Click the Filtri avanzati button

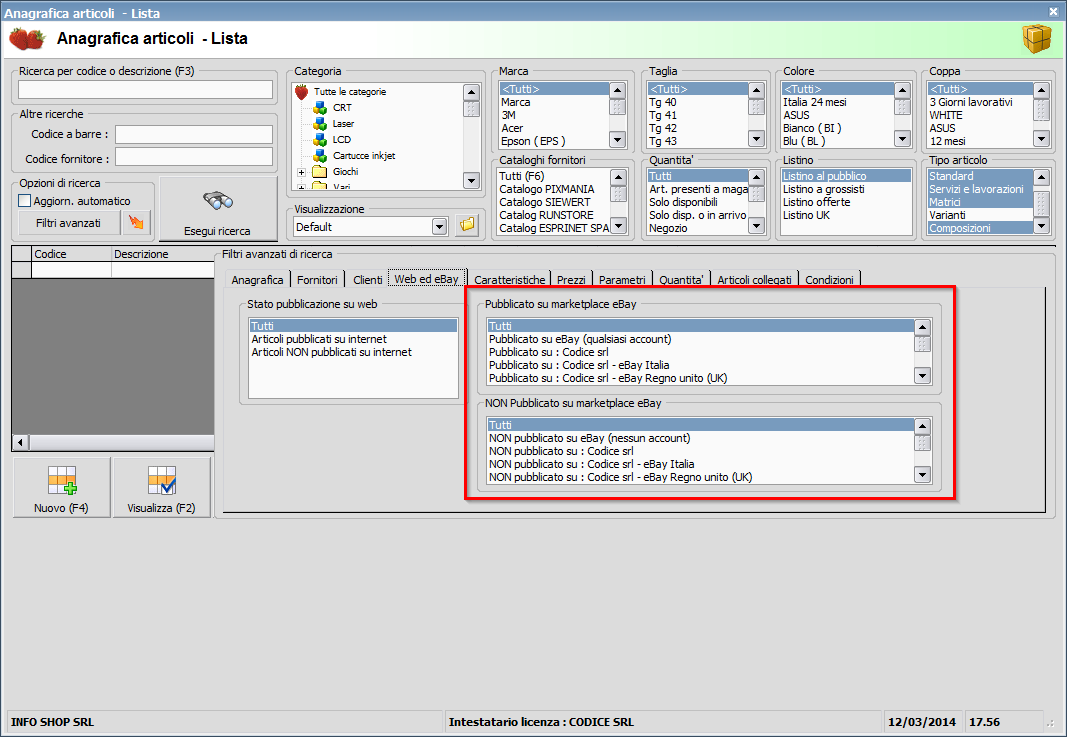click(68, 223)
